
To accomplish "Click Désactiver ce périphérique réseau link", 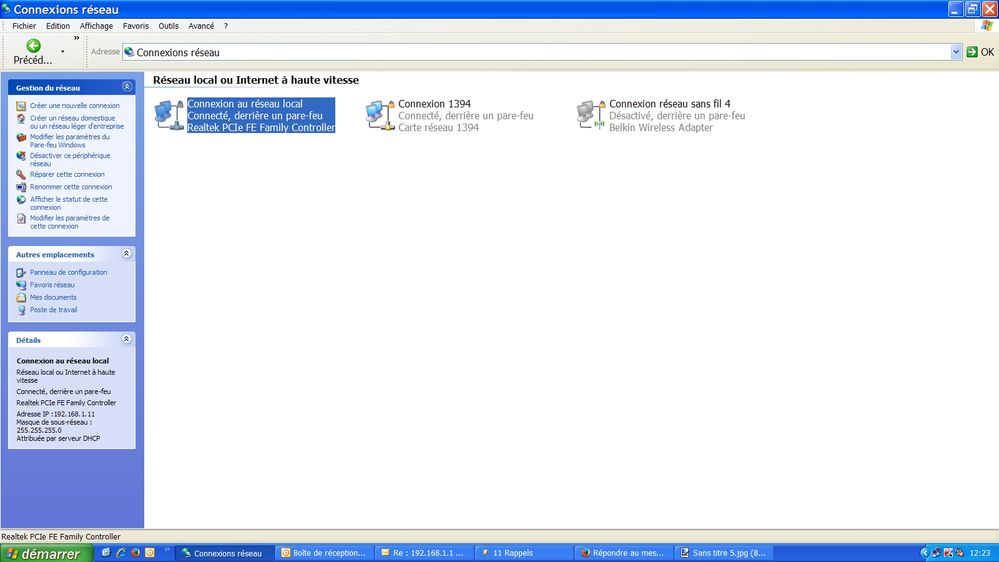I will (x=69, y=159).
